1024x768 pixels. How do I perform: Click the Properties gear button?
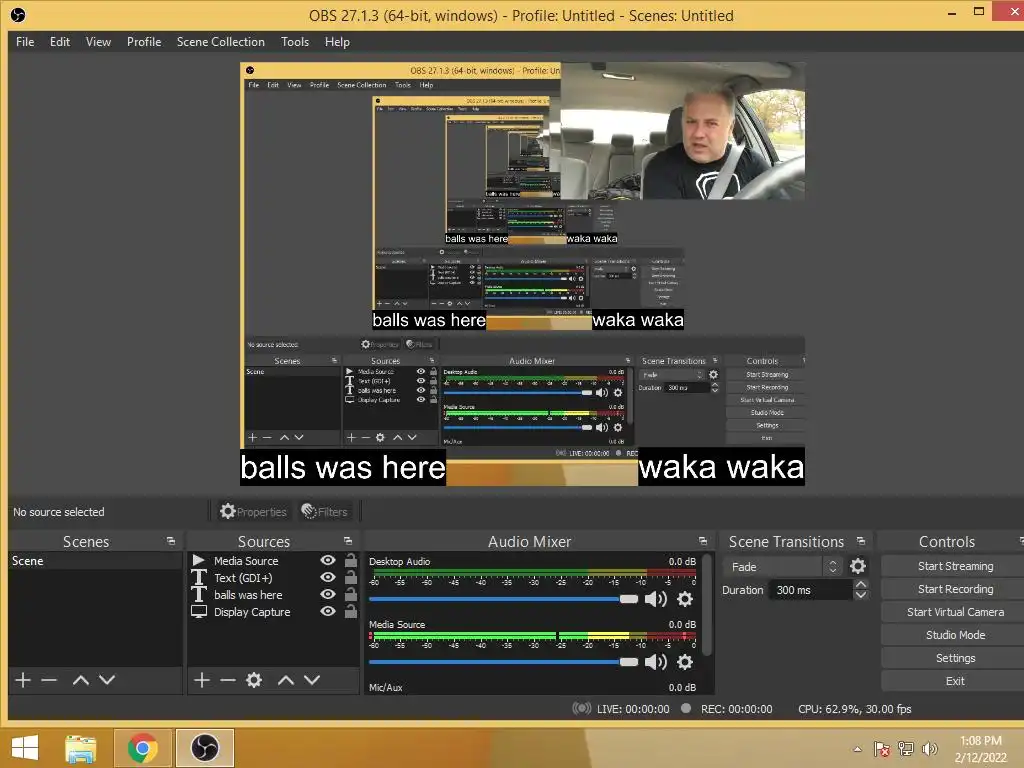pos(253,511)
